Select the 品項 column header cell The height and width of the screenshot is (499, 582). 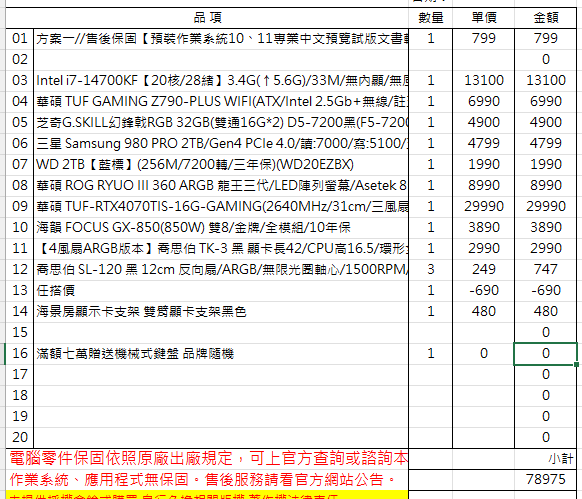coord(207,17)
